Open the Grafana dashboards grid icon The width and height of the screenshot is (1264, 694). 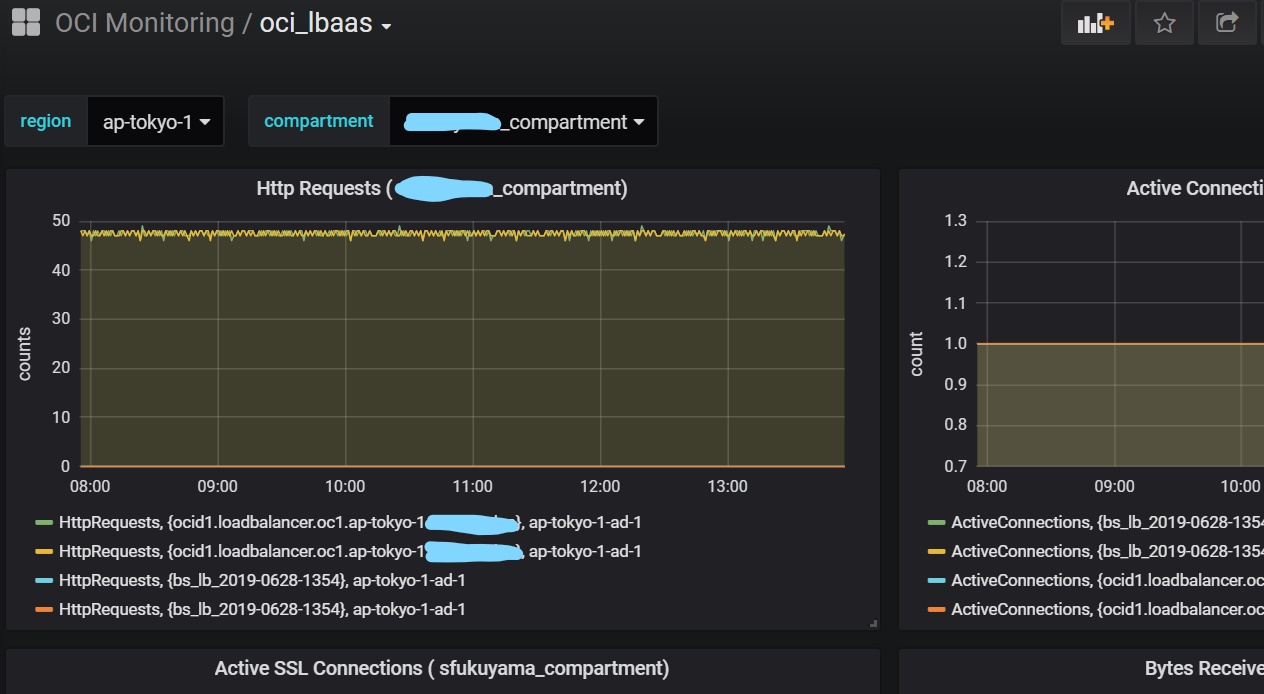tap(25, 22)
